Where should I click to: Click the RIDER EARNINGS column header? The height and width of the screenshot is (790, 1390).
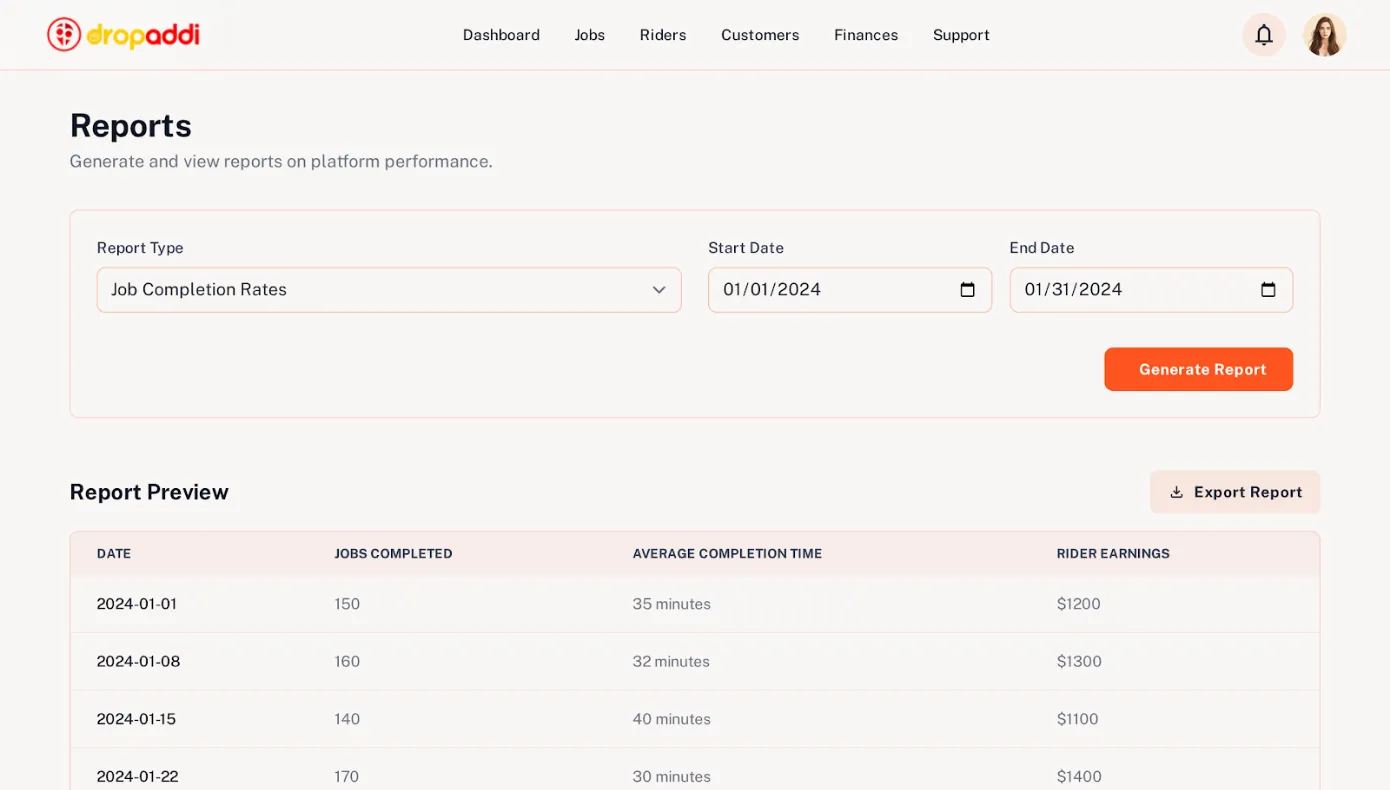coord(1113,554)
